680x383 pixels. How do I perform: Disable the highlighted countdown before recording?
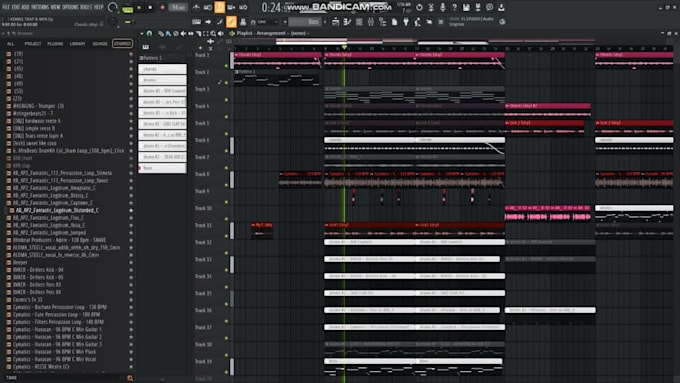219,7
